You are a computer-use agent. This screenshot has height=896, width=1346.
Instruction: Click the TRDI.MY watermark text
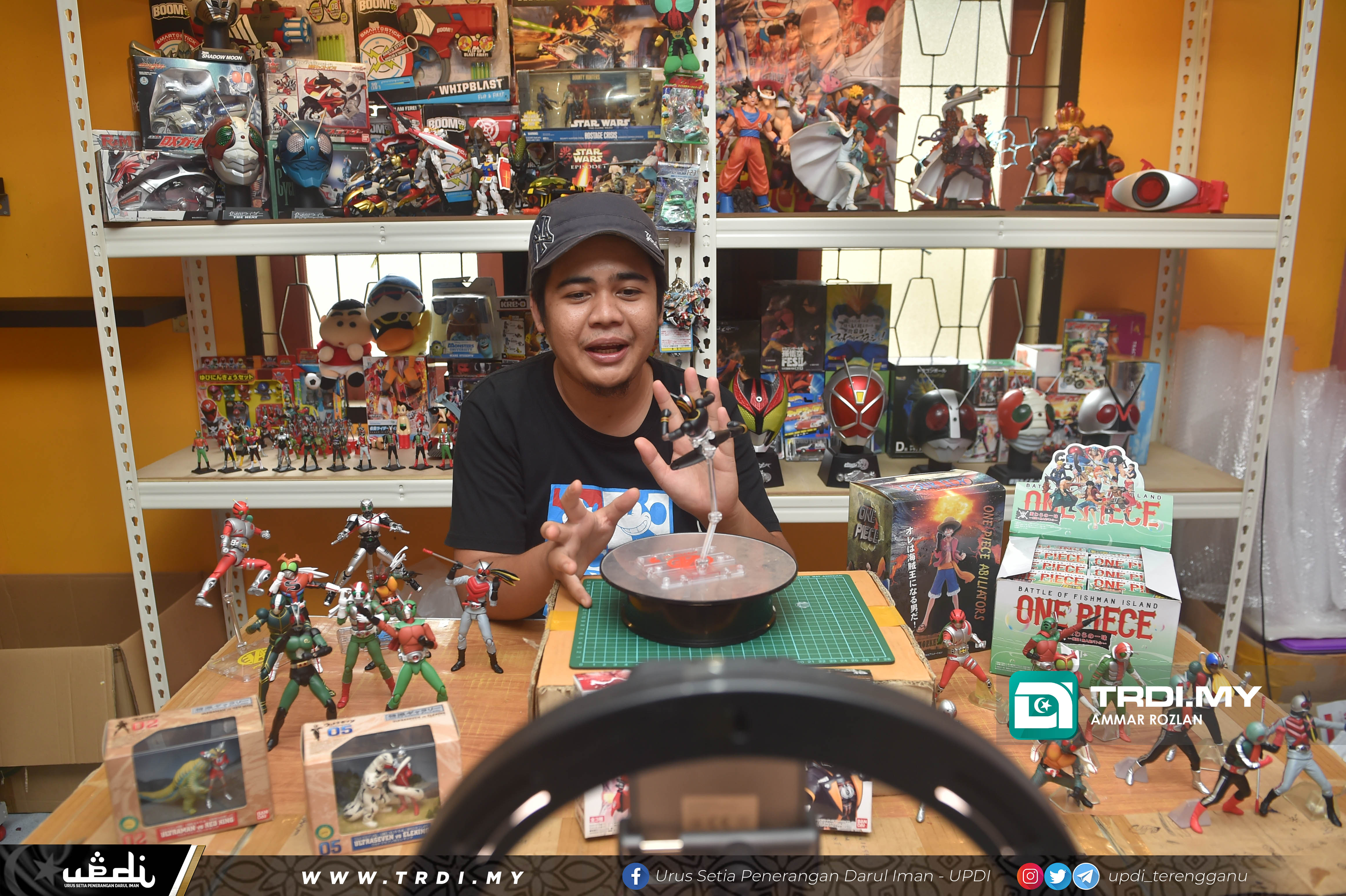pyautogui.click(x=1175, y=696)
